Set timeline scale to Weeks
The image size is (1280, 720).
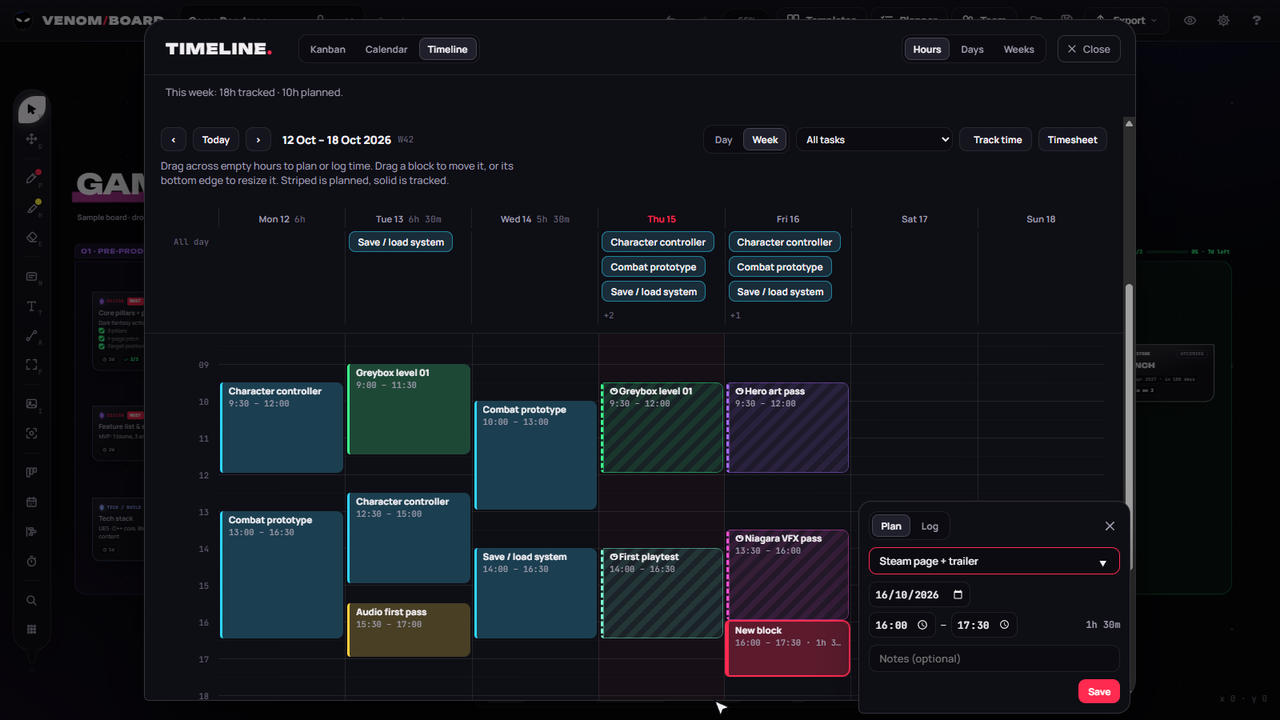coord(1019,49)
